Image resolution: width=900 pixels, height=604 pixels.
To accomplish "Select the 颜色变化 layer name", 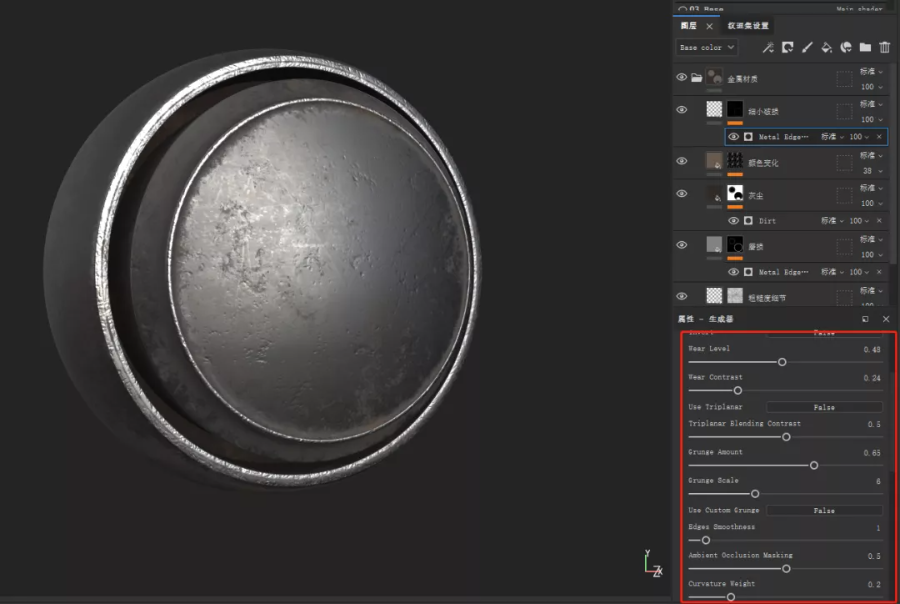I will click(763, 163).
